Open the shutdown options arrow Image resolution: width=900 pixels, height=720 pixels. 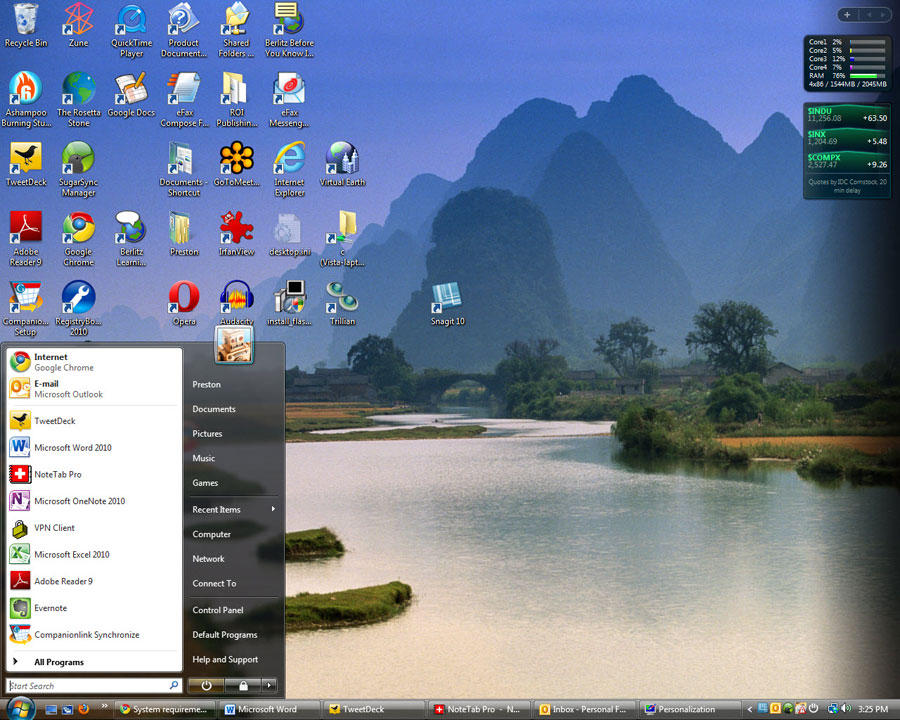pyautogui.click(x=267, y=685)
